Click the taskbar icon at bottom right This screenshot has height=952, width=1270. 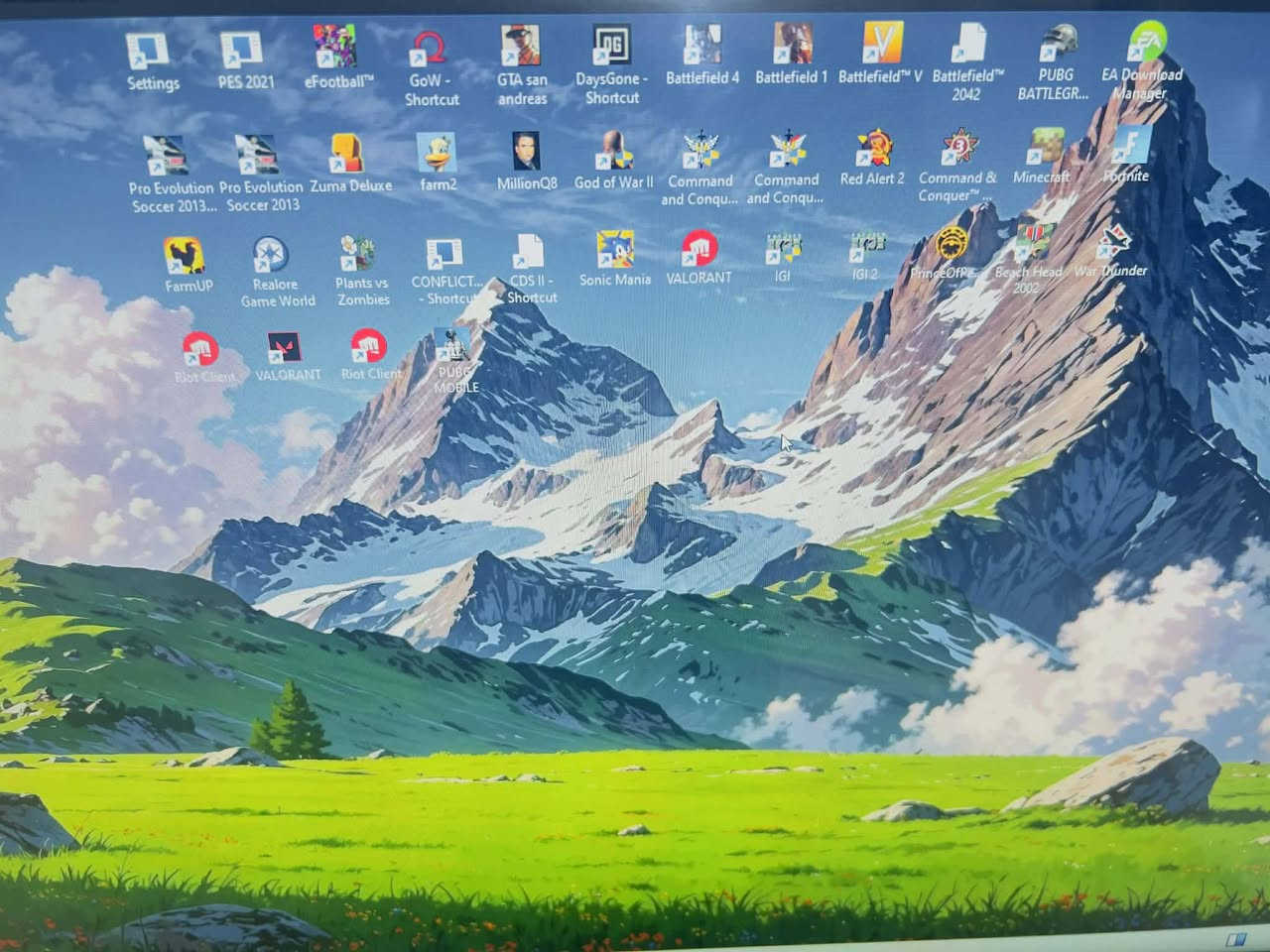(x=1238, y=938)
